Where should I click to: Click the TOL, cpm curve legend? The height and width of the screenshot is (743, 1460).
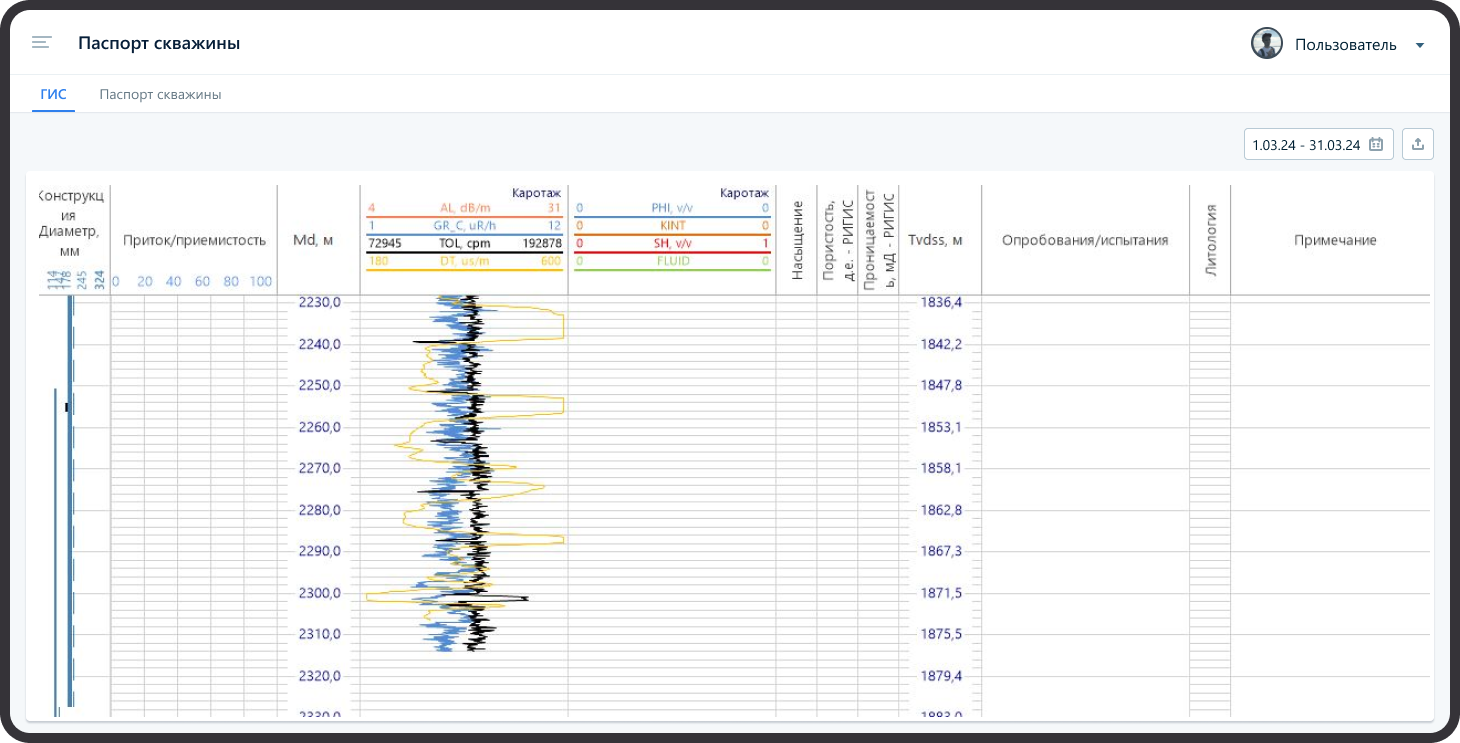(x=465, y=243)
